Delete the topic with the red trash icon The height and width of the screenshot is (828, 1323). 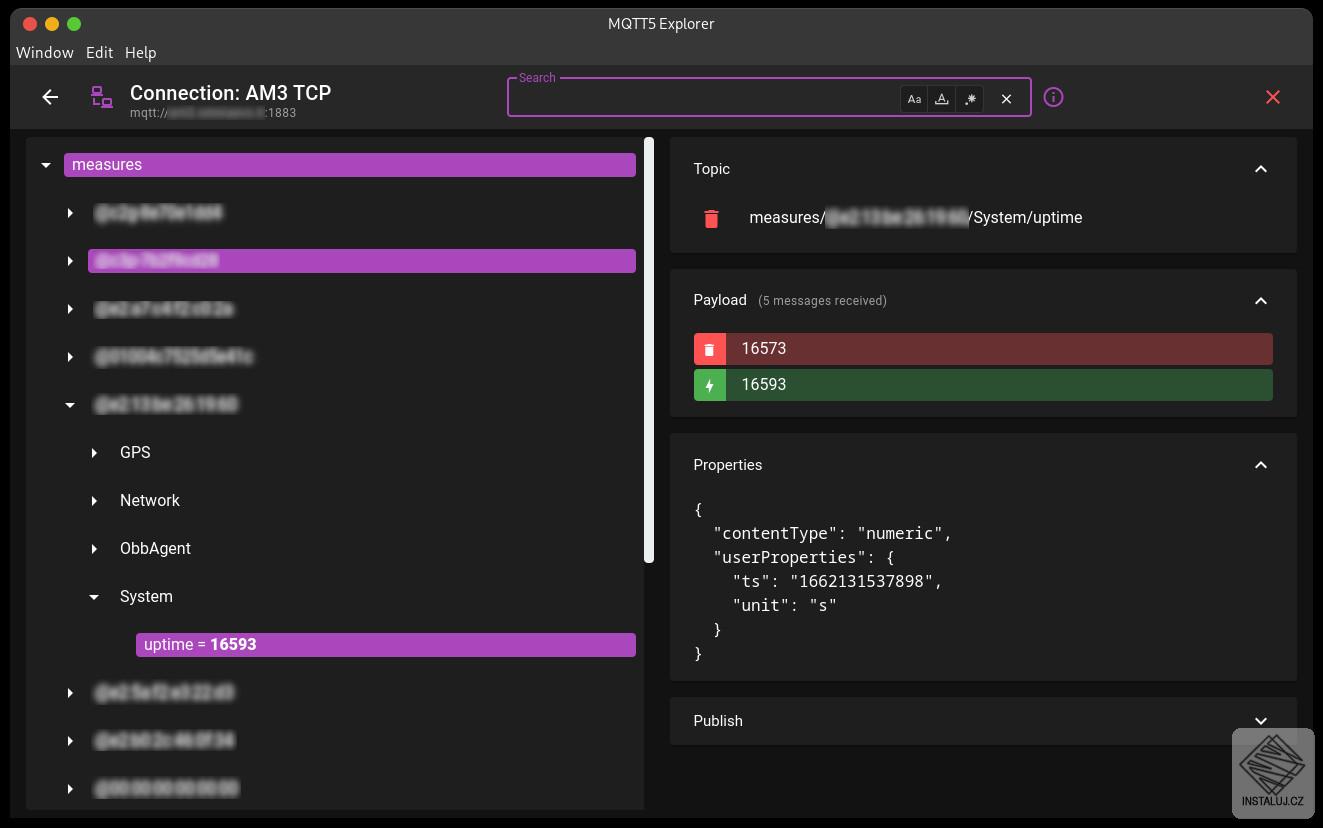tap(711, 218)
